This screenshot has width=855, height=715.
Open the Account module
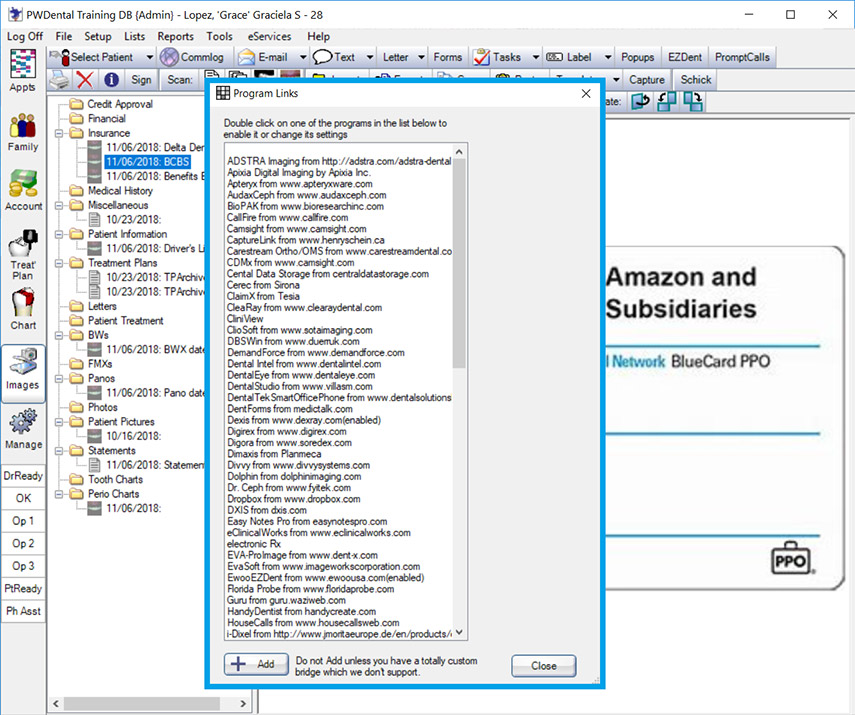(23, 190)
